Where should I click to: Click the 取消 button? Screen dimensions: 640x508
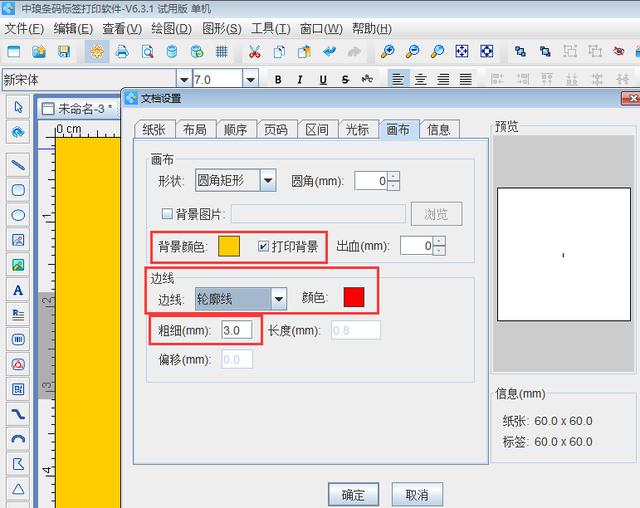(x=417, y=494)
